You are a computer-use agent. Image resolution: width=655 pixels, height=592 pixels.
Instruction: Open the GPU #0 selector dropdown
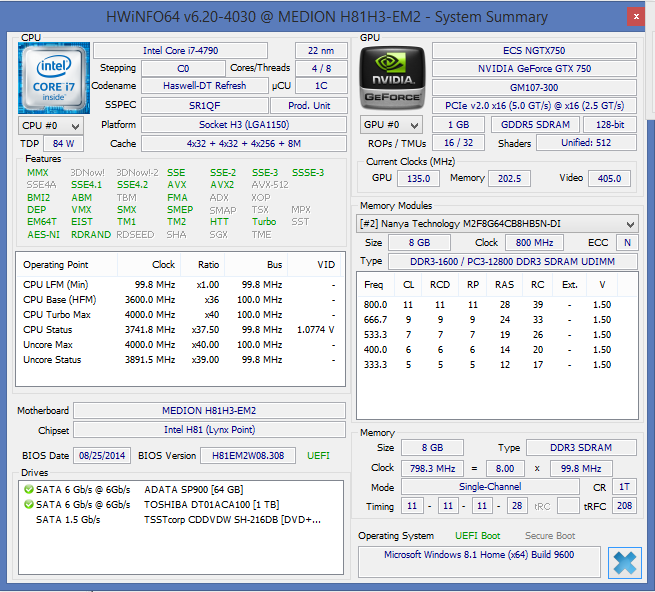pos(391,125)
